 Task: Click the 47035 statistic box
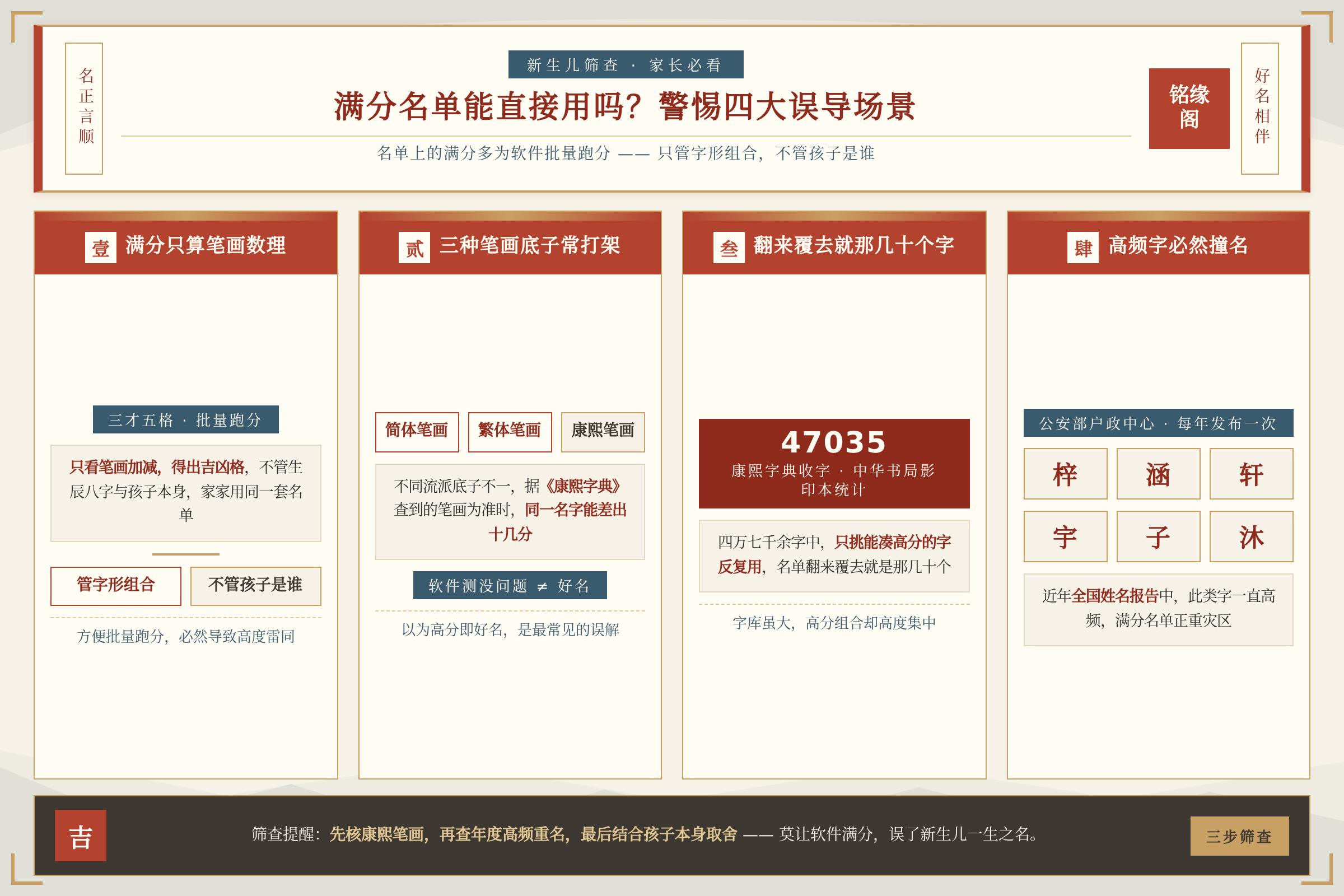(834, 464)
